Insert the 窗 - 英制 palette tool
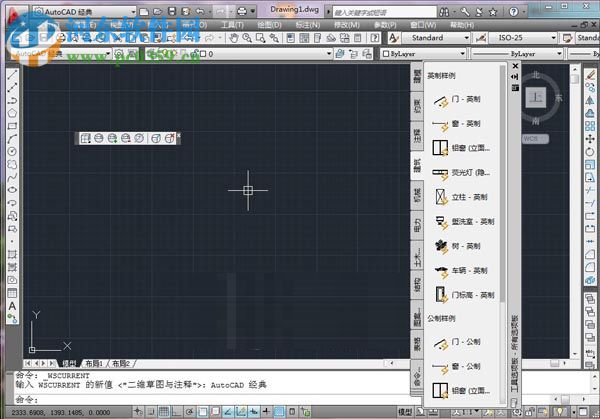The width and height of the screenshot is (600, 419). click(x=458, y=124)
